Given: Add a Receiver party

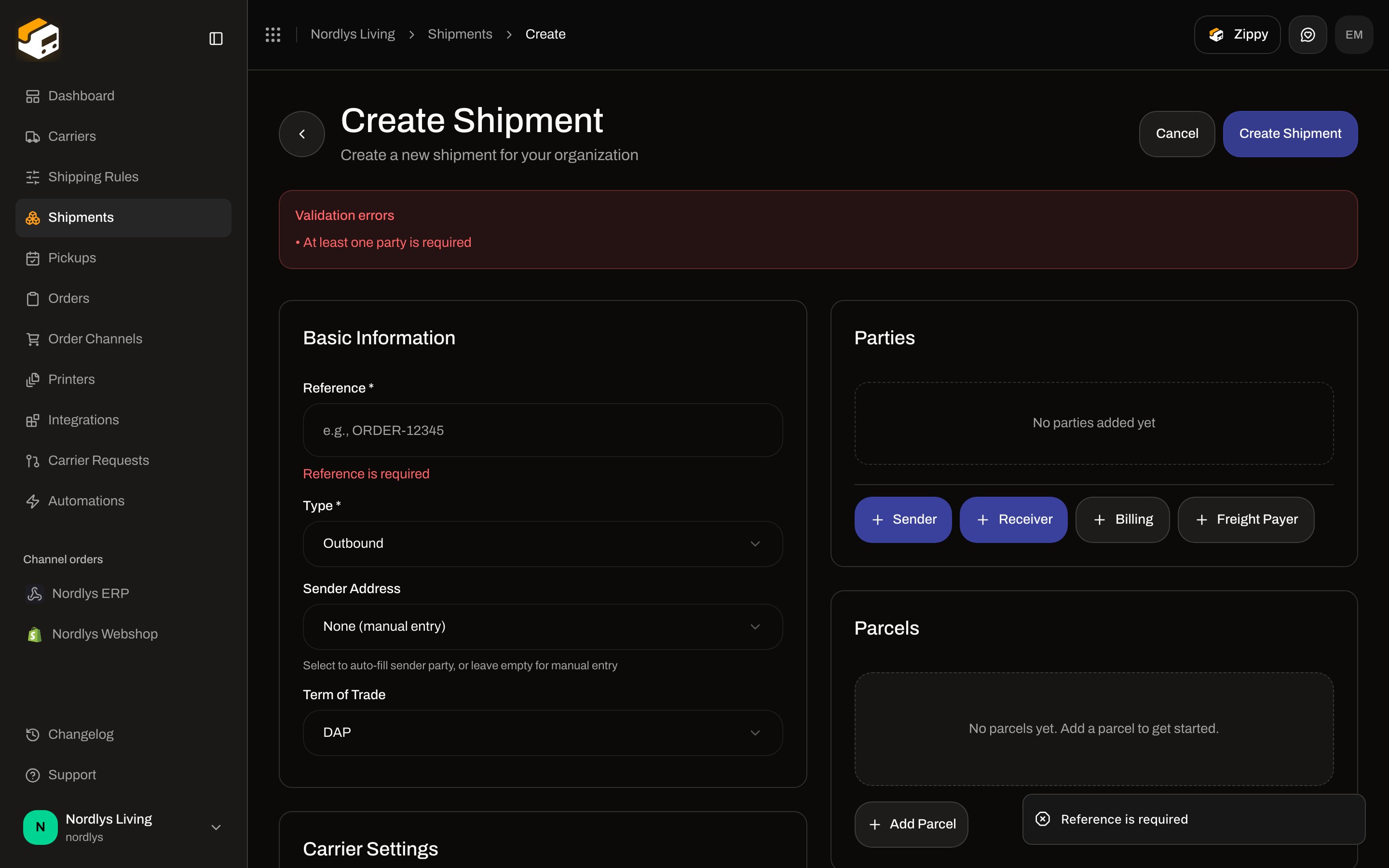Looking at the screenshot, I should pos(1013,519).
